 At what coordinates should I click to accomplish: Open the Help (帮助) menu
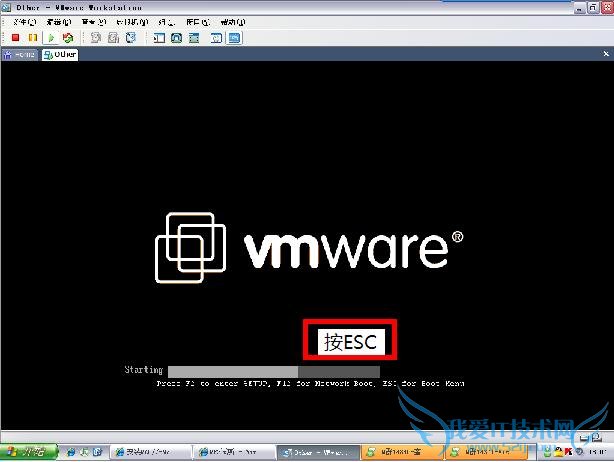(233, 22)
